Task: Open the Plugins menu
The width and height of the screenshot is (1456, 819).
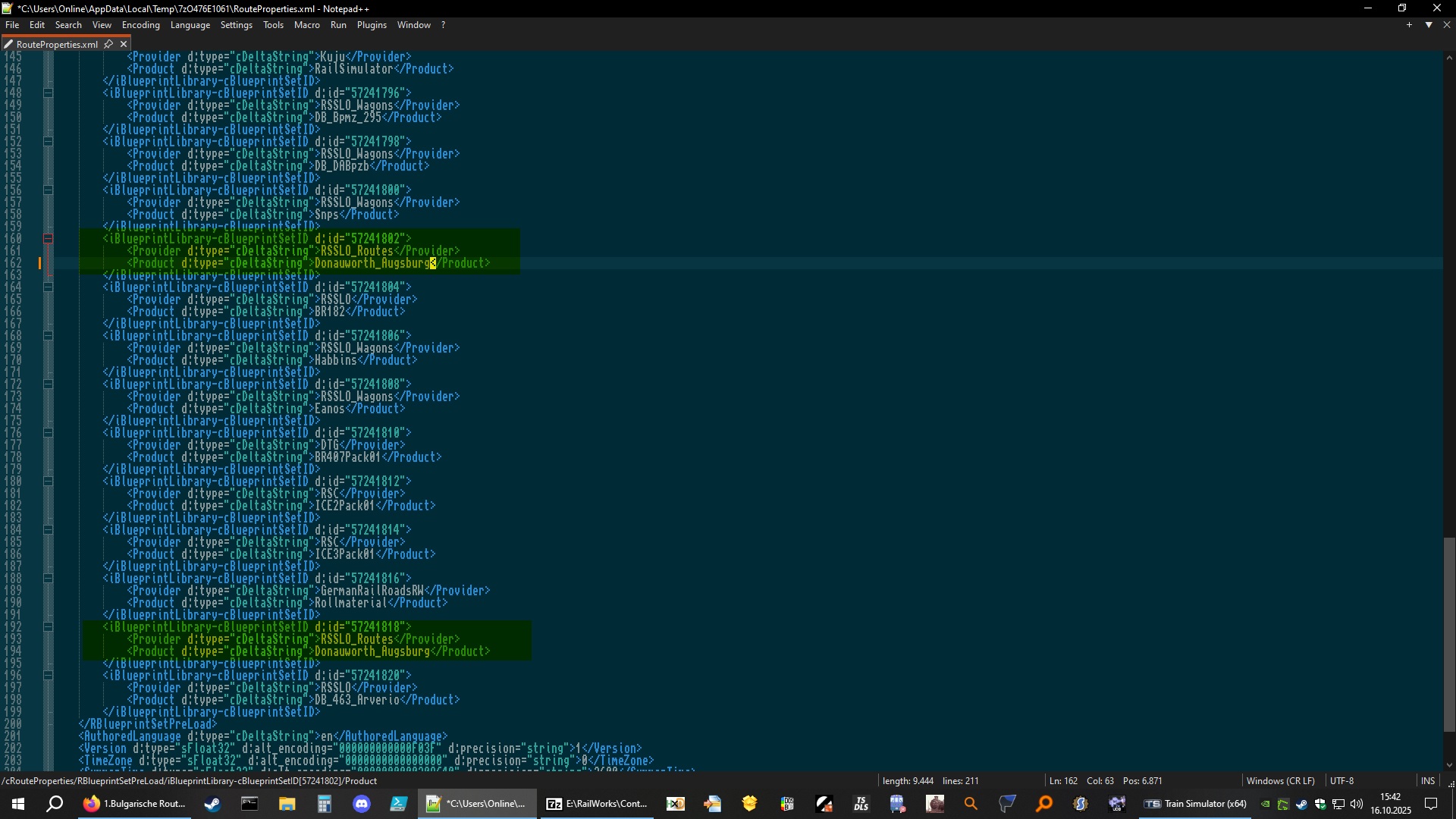Action: [372, 25]
